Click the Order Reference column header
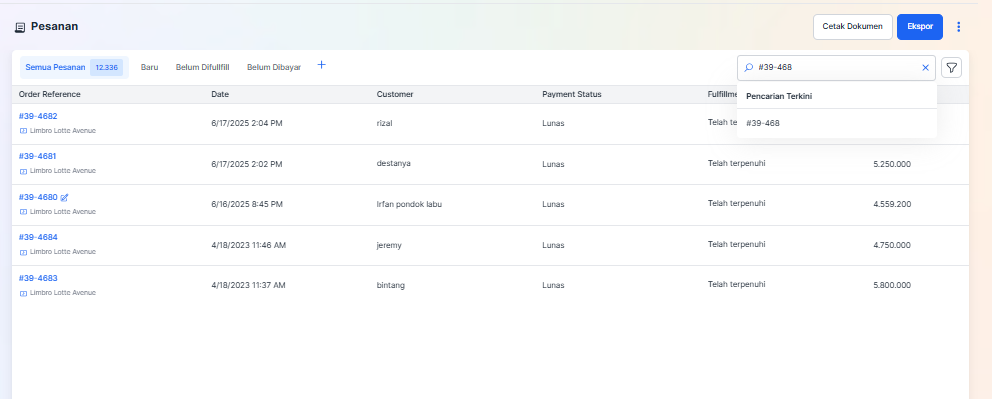992x399 pixels. (49, 94)
